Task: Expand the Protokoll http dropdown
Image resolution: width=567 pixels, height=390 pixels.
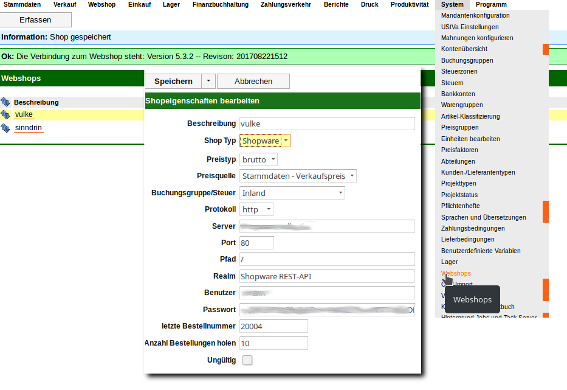Action: [x=256, y=209]
